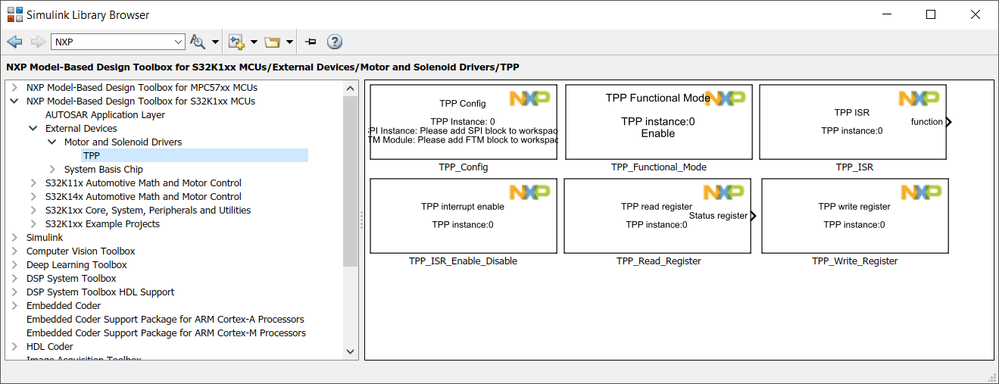Collapse NXP Toolbox for S32K1xx MCUs node

point(14,101)
